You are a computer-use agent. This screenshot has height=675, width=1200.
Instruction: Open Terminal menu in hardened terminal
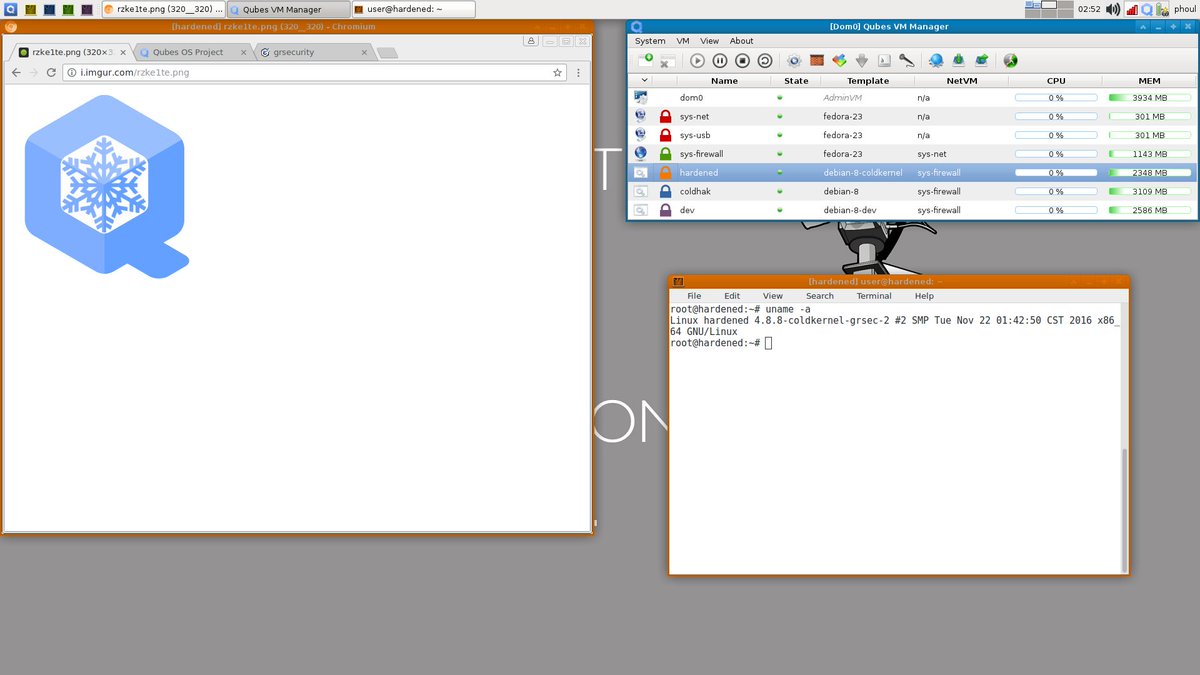(874, 296)
